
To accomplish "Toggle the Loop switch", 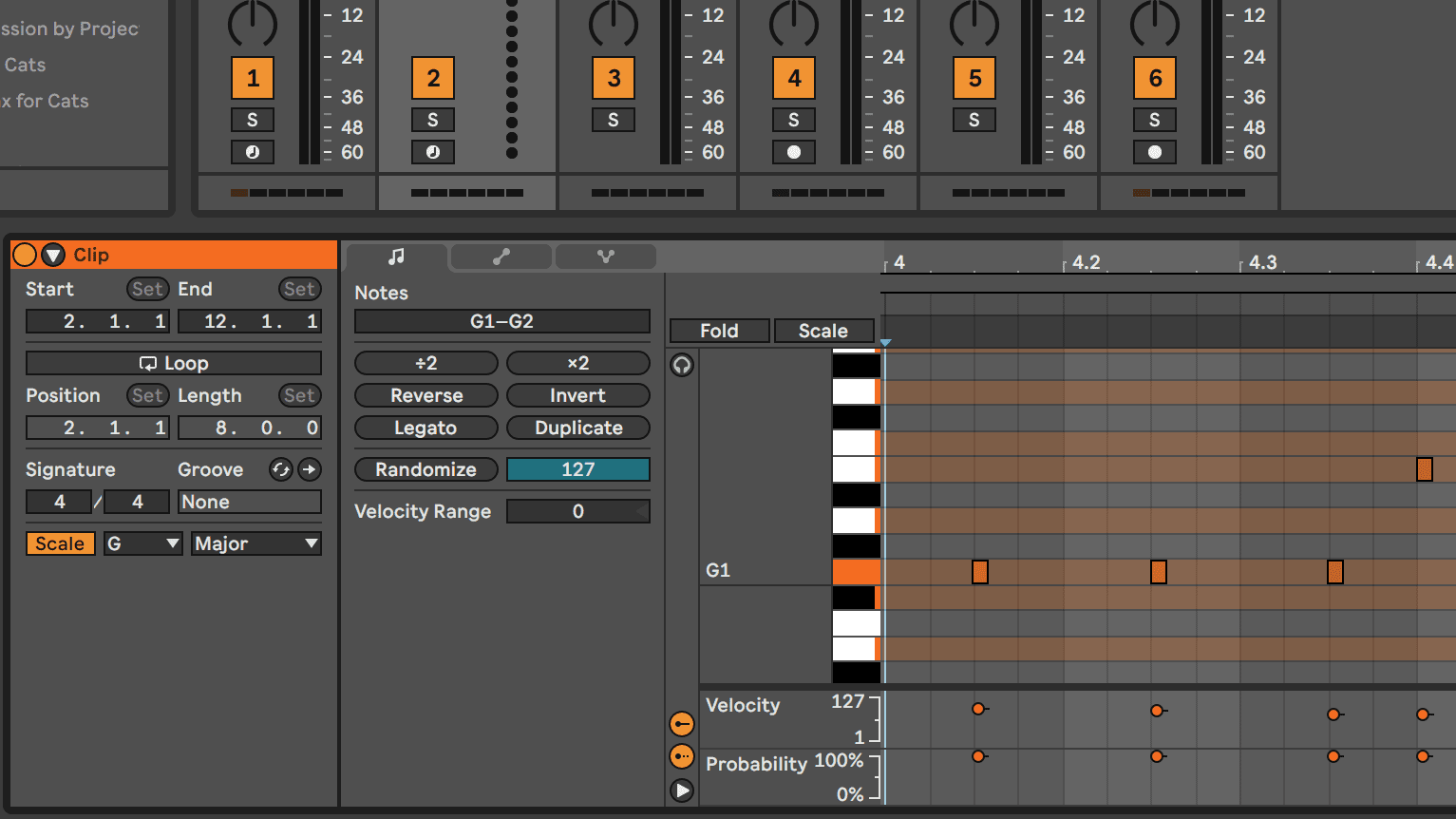I will (x=174, y=363).
